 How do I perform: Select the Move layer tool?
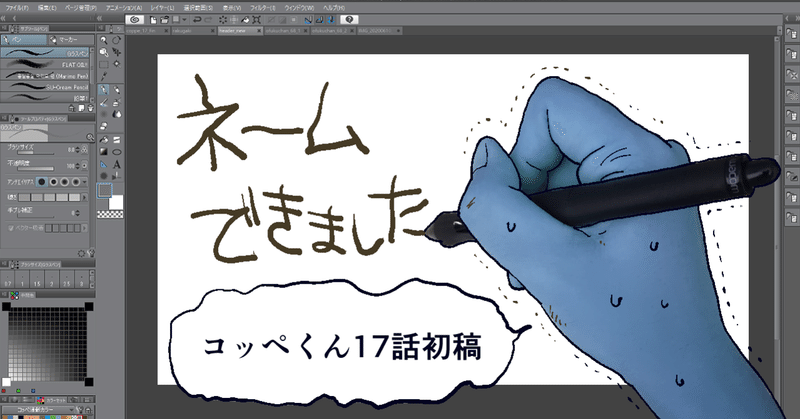(117, 53)
